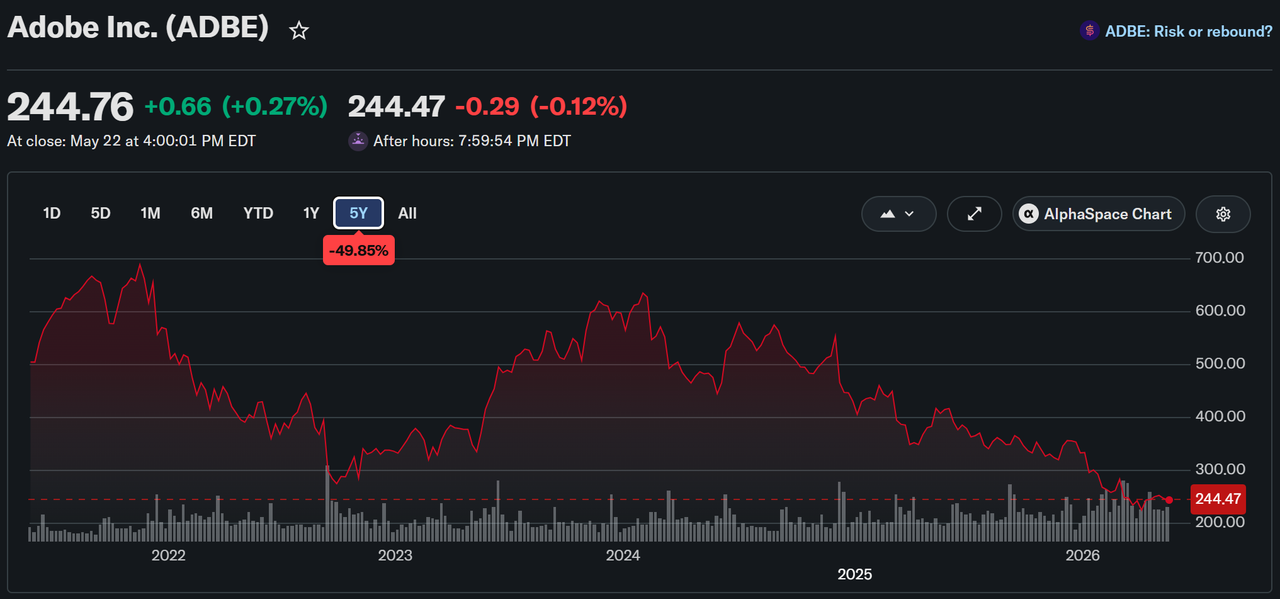Click the 2023 label on time axis
The height and width of the screenshot is (599, 1280).
click(395, 555)
